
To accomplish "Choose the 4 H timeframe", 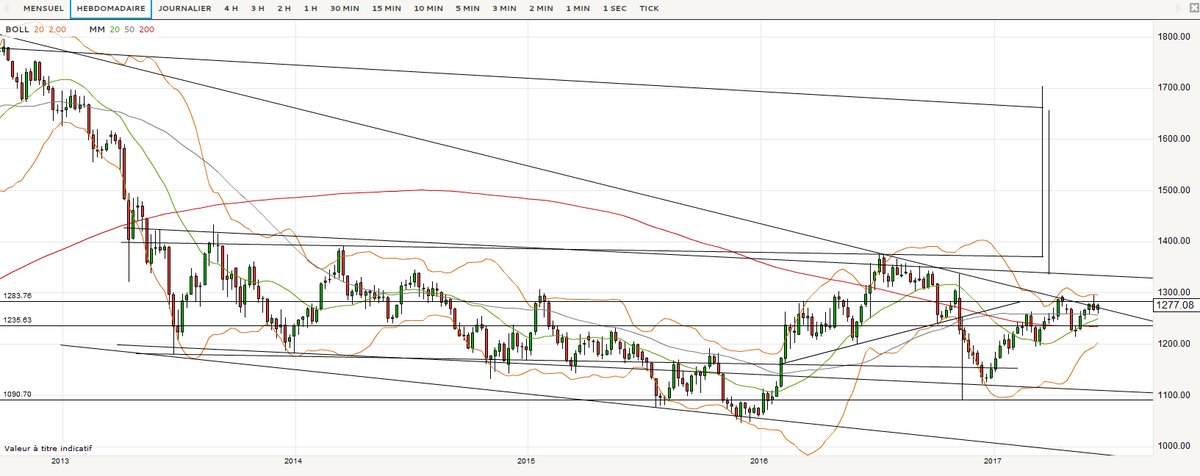I will (x=231, y=8).
